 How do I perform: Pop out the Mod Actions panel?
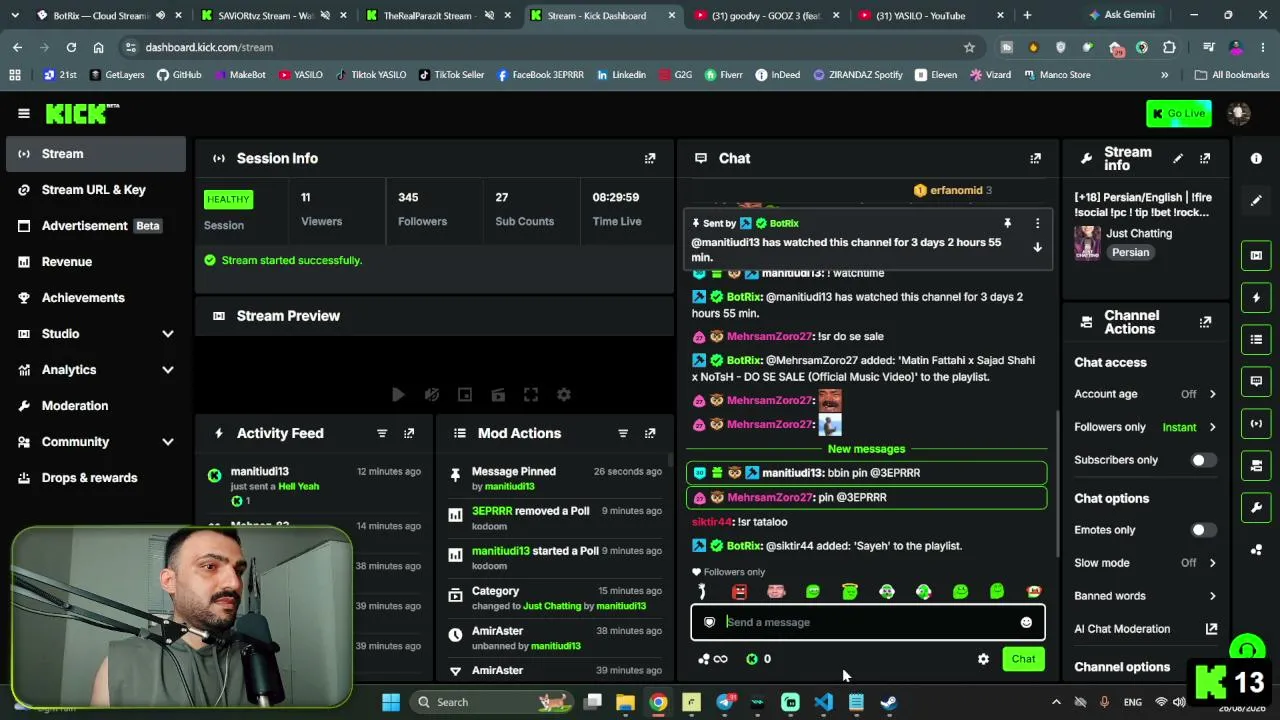click(x=650, y=433)
